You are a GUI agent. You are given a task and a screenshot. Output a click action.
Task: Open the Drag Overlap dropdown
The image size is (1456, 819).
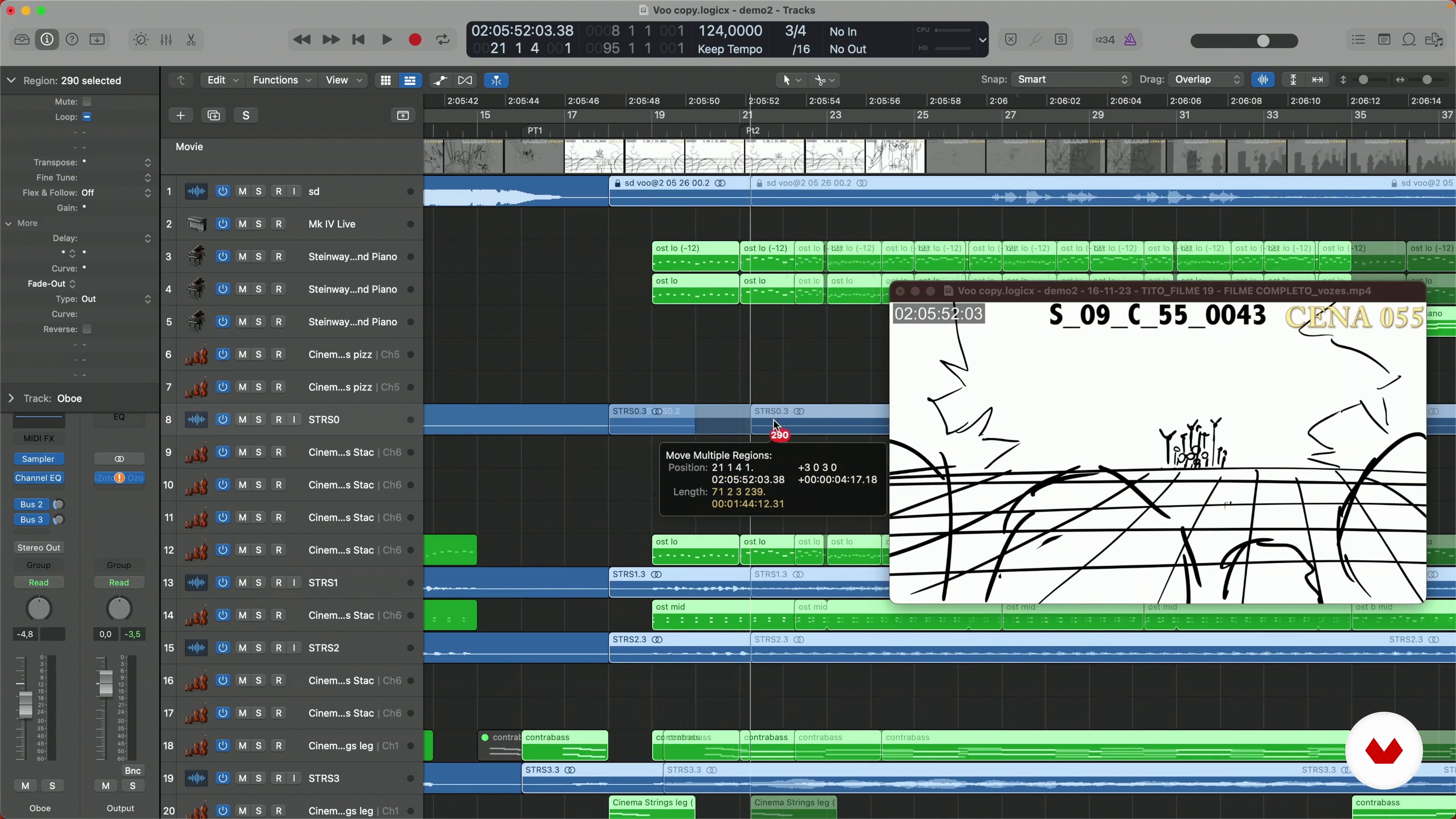[x=1207, y=80]
